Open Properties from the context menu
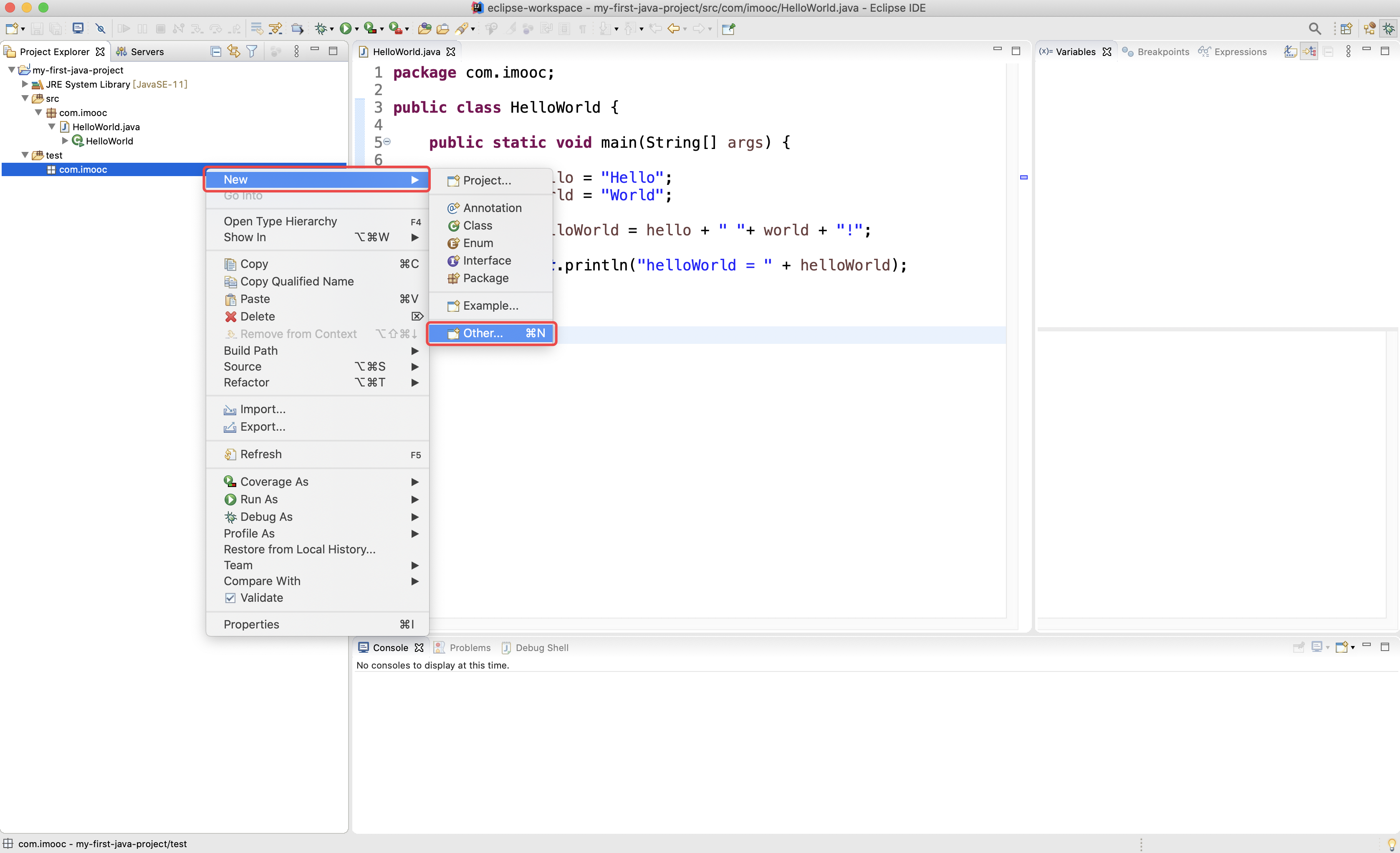 pos(317,624)
